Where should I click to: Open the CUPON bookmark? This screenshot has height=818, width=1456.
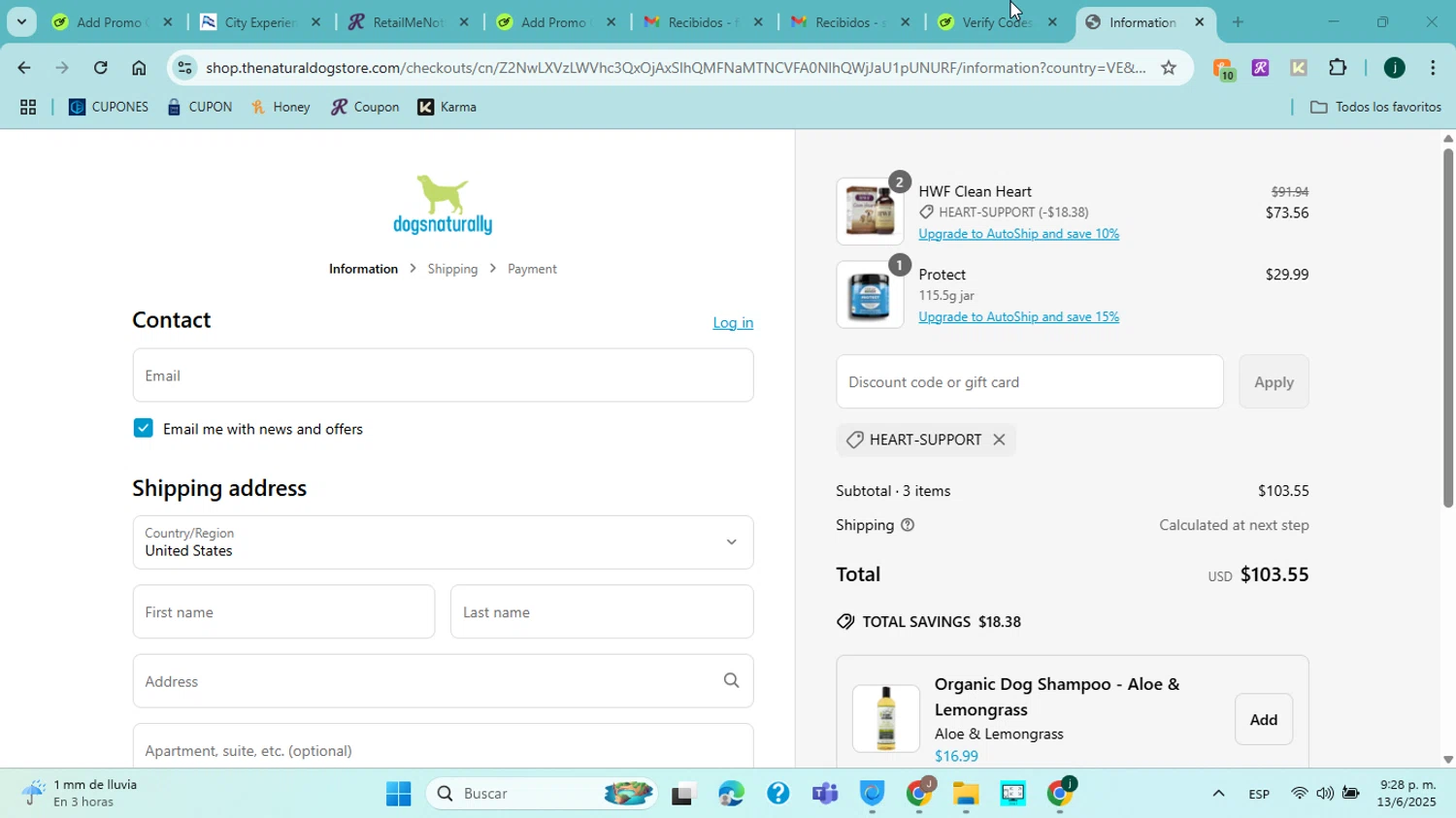(x=200, y=107)
